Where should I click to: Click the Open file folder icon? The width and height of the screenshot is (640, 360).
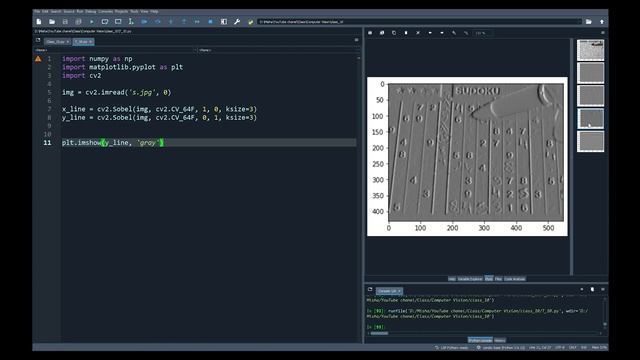(52, 22)
